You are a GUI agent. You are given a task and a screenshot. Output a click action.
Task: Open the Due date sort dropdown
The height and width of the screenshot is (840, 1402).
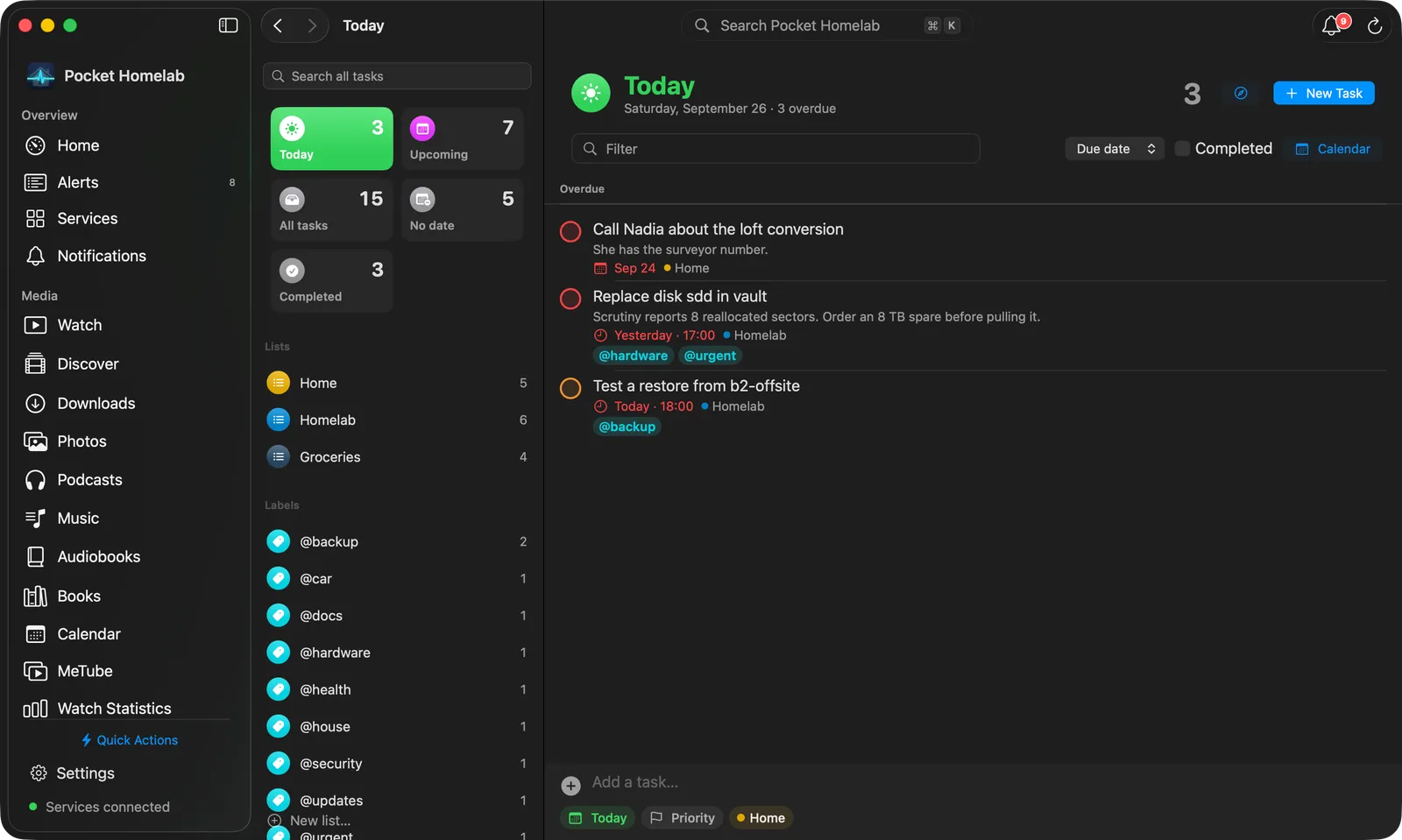(x=1115, y=149)
